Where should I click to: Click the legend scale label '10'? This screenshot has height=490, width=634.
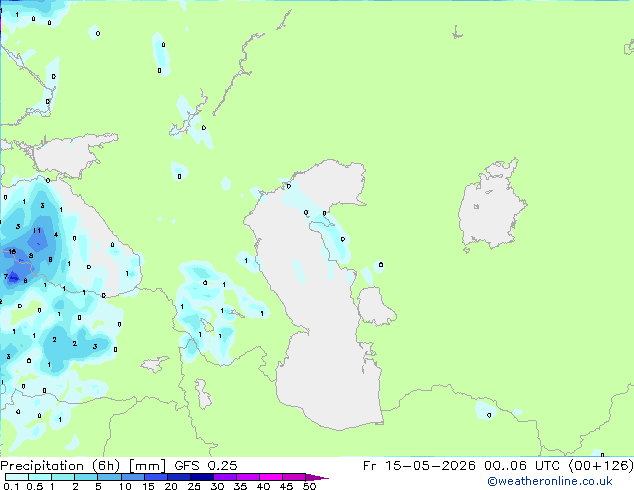tap(125, 486)
